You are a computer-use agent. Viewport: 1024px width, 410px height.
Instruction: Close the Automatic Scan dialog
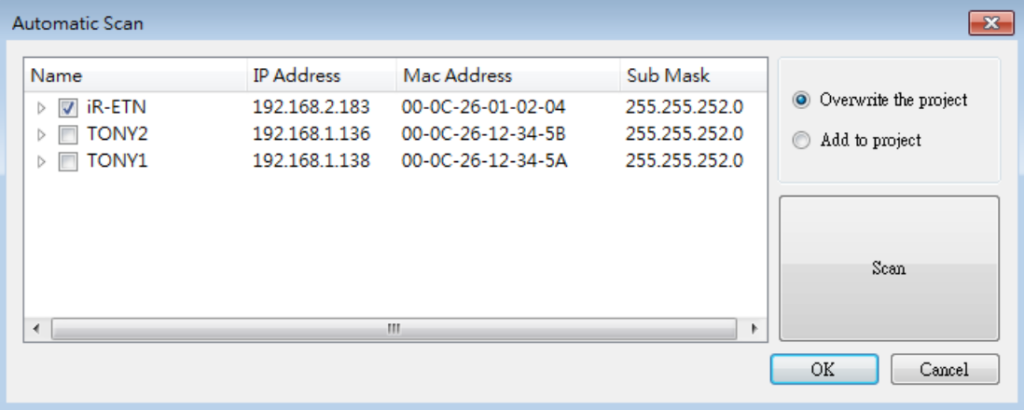pyautogui.click(x=992, y=23)
